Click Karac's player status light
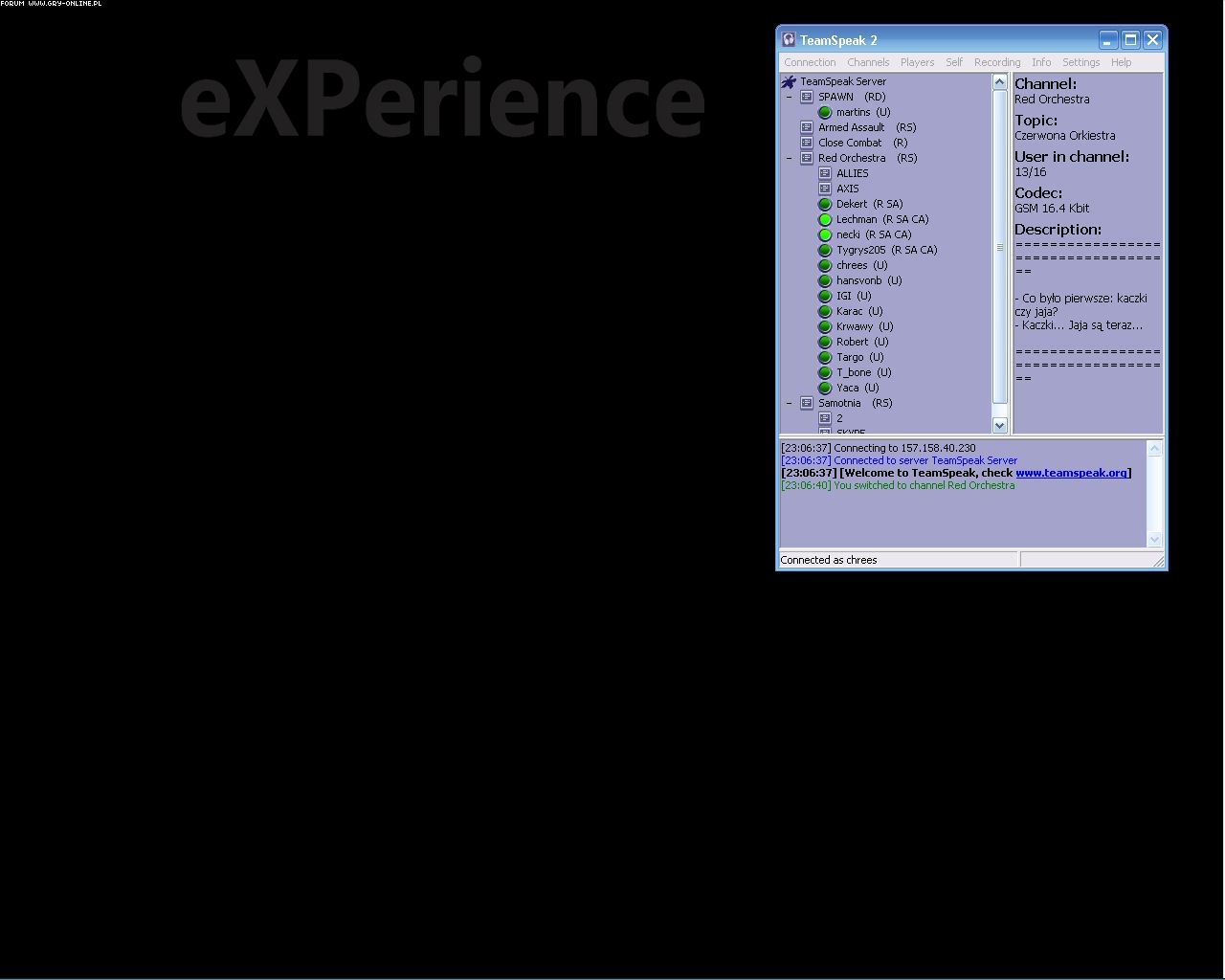Screen dimensions: 1225x980 pyautogui.click(x=825, y=311)
